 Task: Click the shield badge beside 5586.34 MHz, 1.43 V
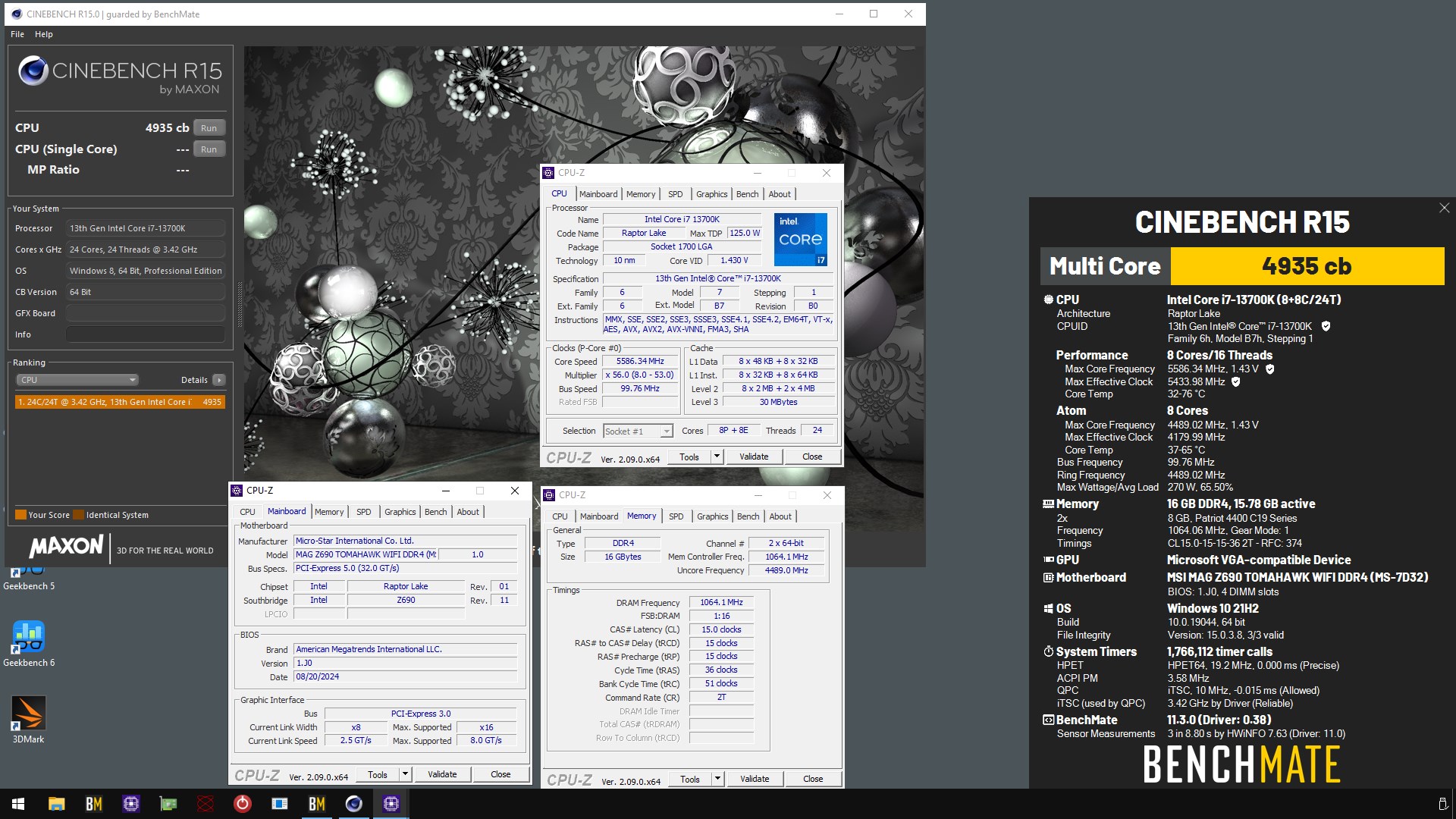point(1269,369)
